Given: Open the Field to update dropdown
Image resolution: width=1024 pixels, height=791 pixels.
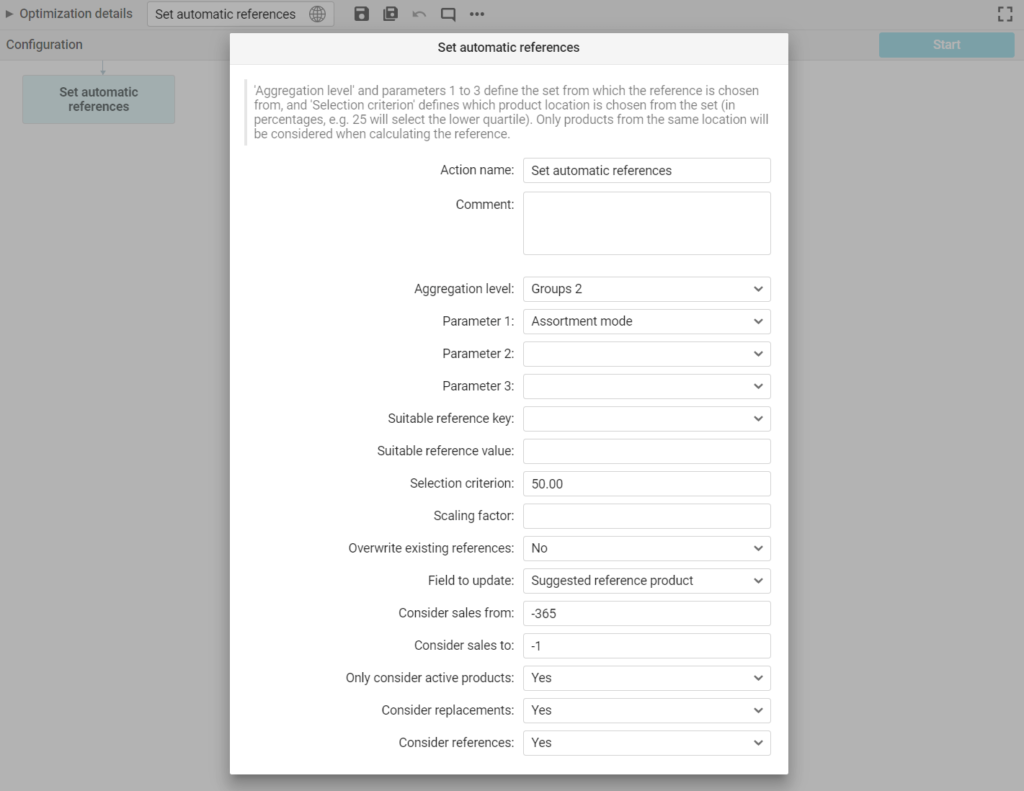Looking at the screenshot, I should (646, 580).
